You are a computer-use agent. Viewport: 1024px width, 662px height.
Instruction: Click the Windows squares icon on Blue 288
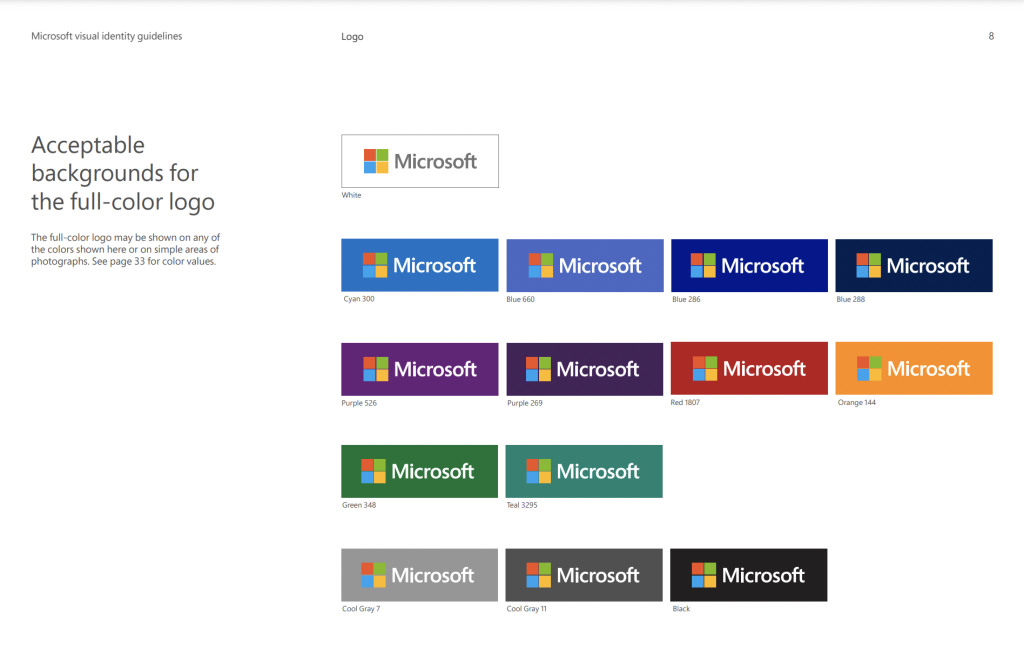[869, 266]
